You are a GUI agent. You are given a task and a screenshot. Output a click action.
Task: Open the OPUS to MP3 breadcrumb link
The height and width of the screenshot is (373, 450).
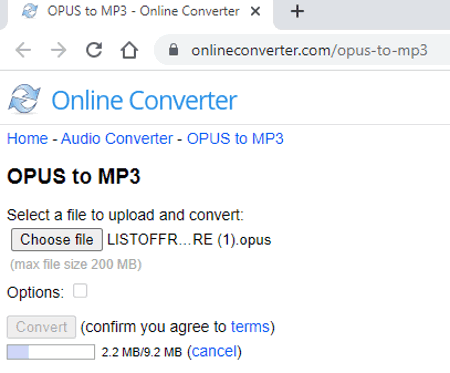coord(235,139)
